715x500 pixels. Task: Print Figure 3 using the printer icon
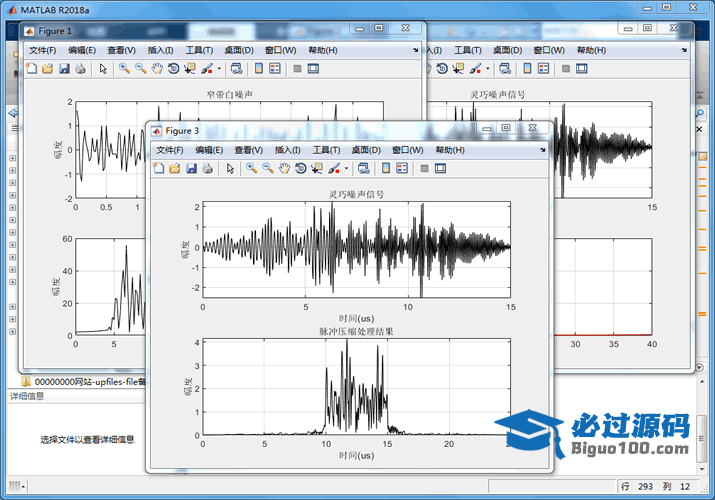click(x=207, y=169)
